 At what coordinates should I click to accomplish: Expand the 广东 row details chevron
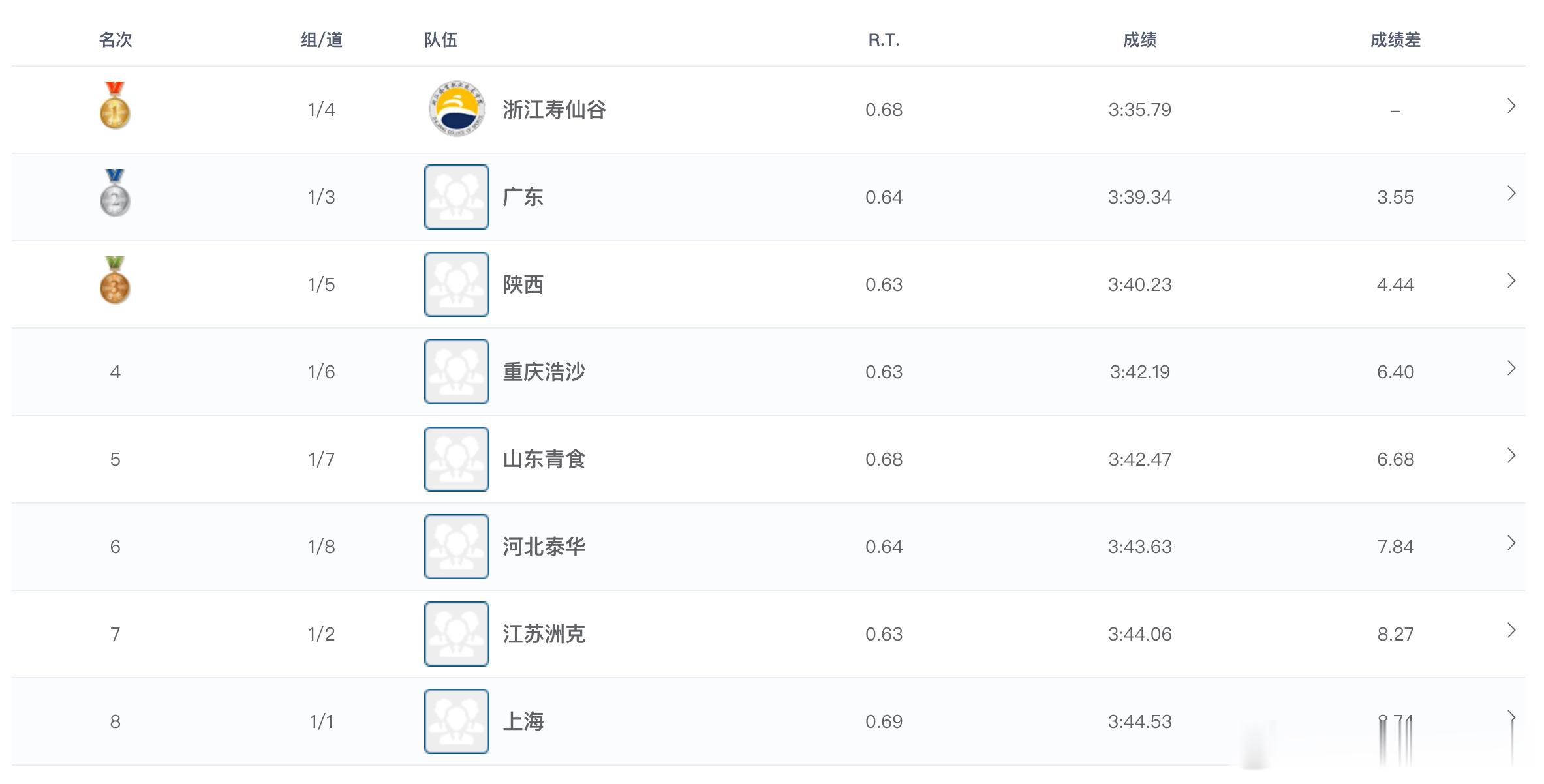point(1511,193)
